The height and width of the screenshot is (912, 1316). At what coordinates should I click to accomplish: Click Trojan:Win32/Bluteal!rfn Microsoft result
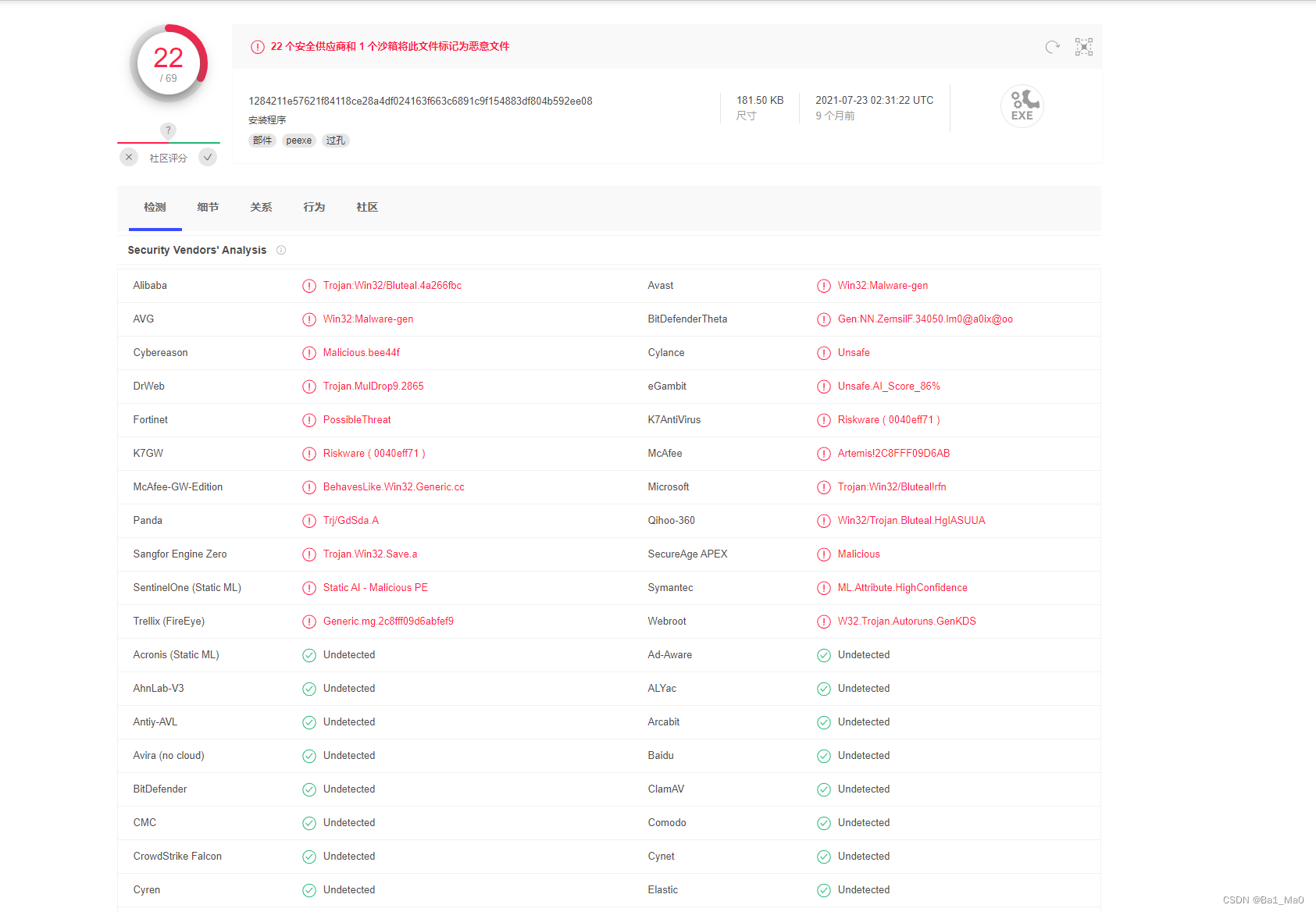[x=892, y=487]
